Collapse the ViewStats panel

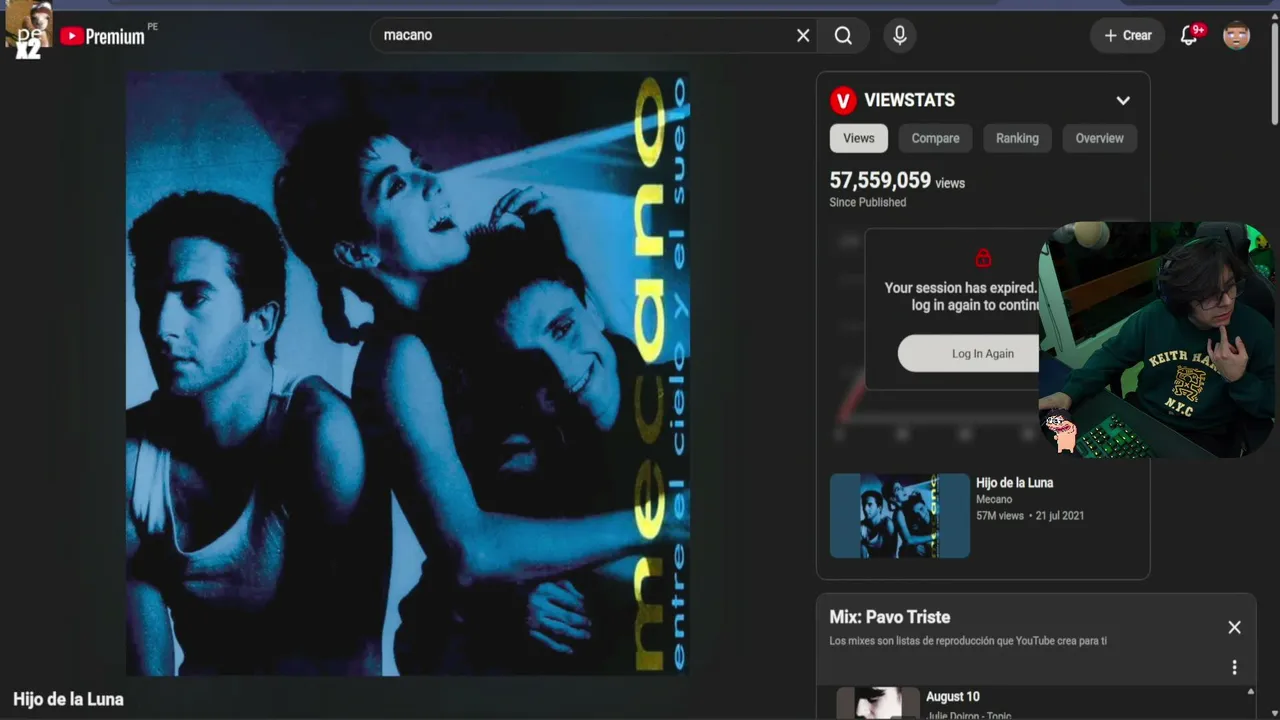pos(1123,100)
